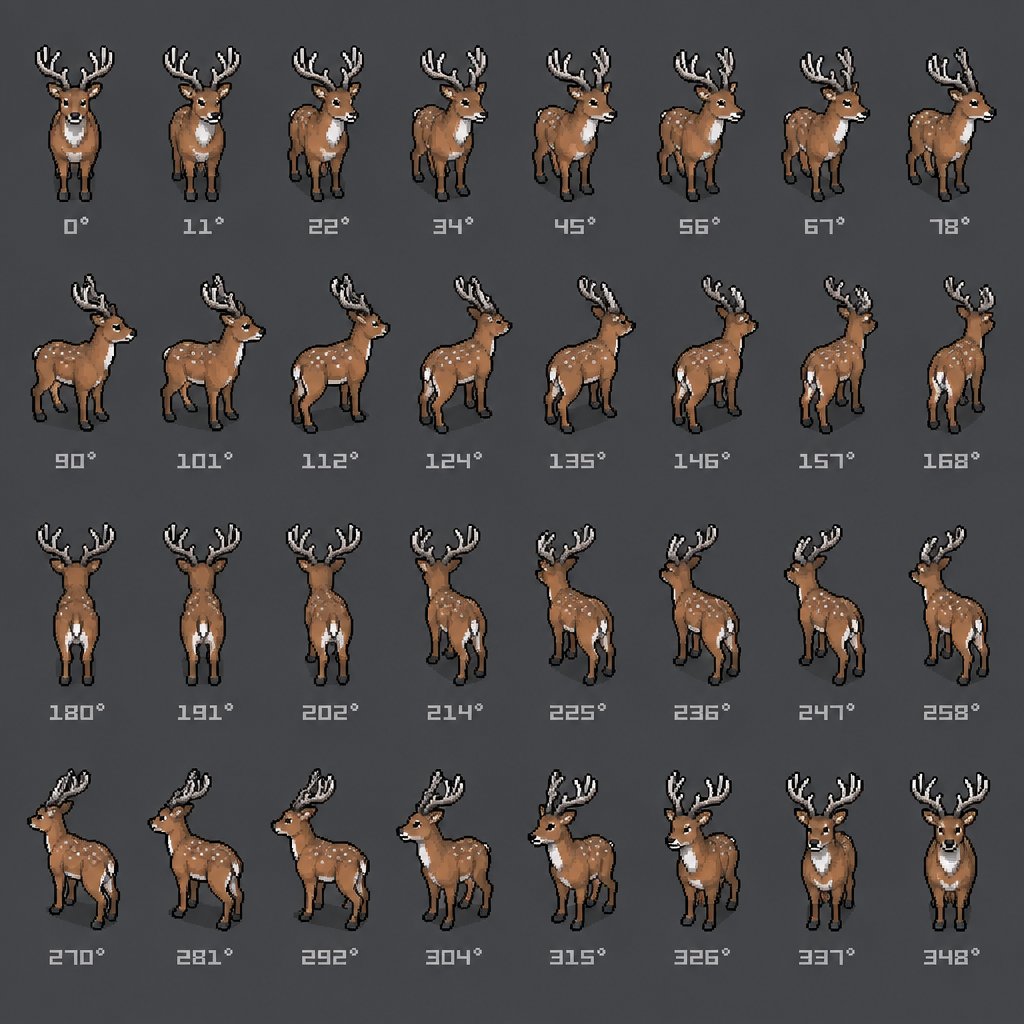1024x1024 pixels.
Task: Select the deer sprite labeled 337°
Action: 825,852
